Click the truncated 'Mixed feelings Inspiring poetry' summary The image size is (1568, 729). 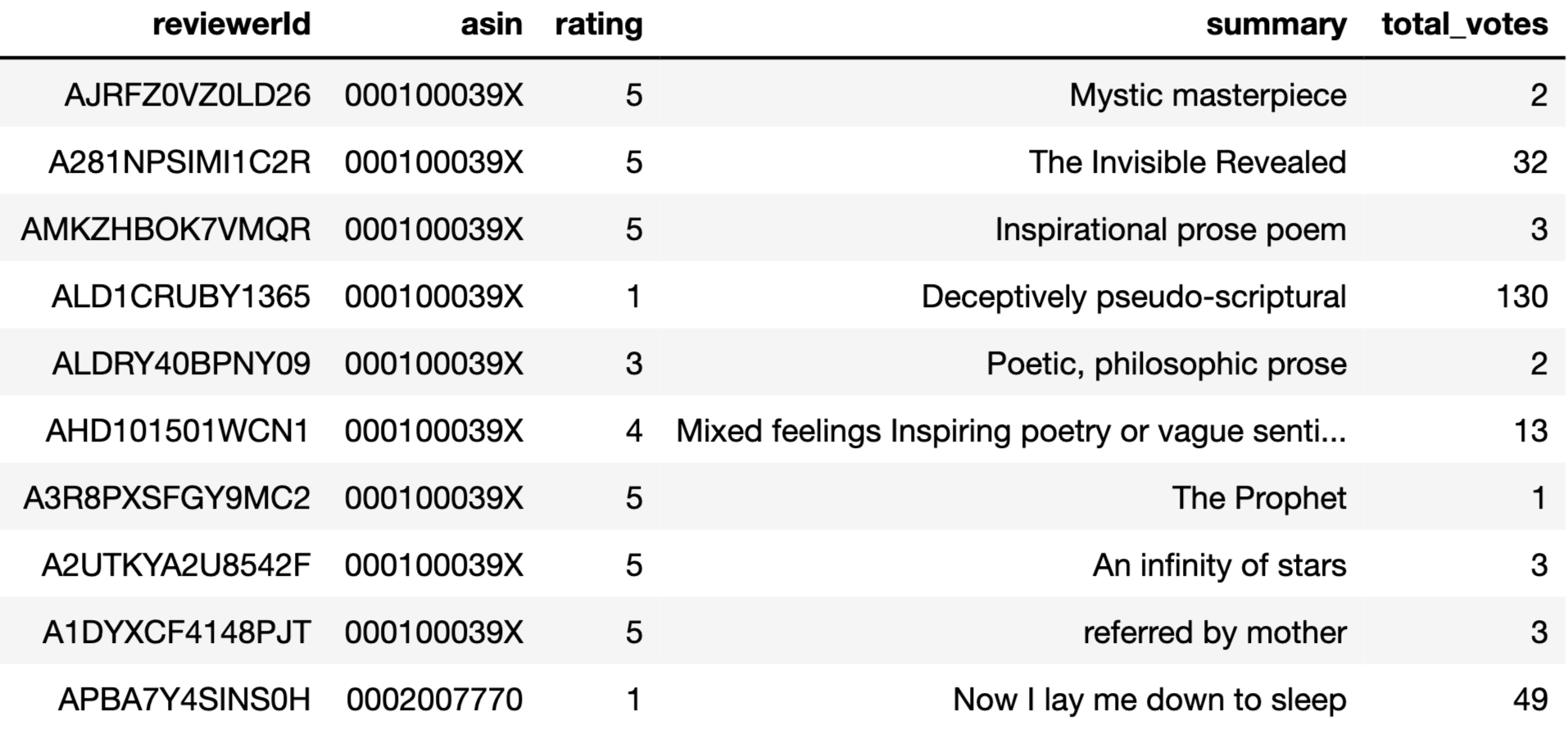pyautogui.click(x=1010, y=431)
